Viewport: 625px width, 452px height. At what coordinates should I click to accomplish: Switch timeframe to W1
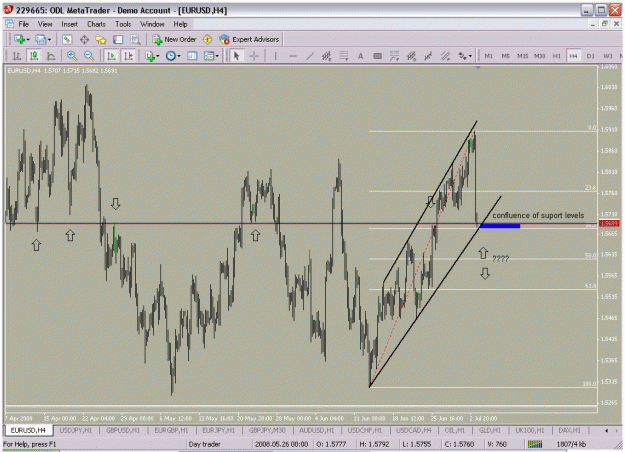607,56
